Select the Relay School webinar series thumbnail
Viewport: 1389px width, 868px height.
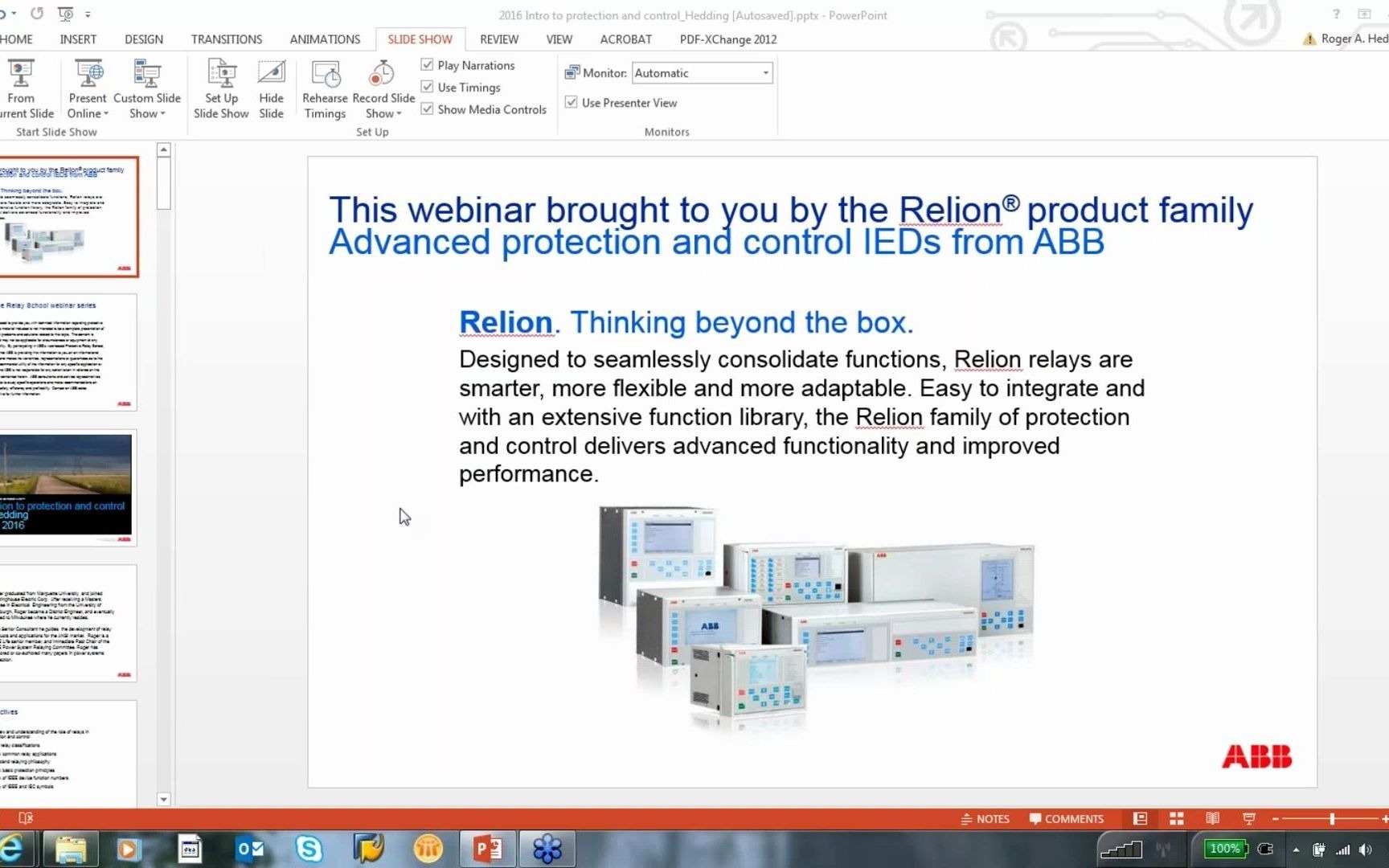point(68,352)
